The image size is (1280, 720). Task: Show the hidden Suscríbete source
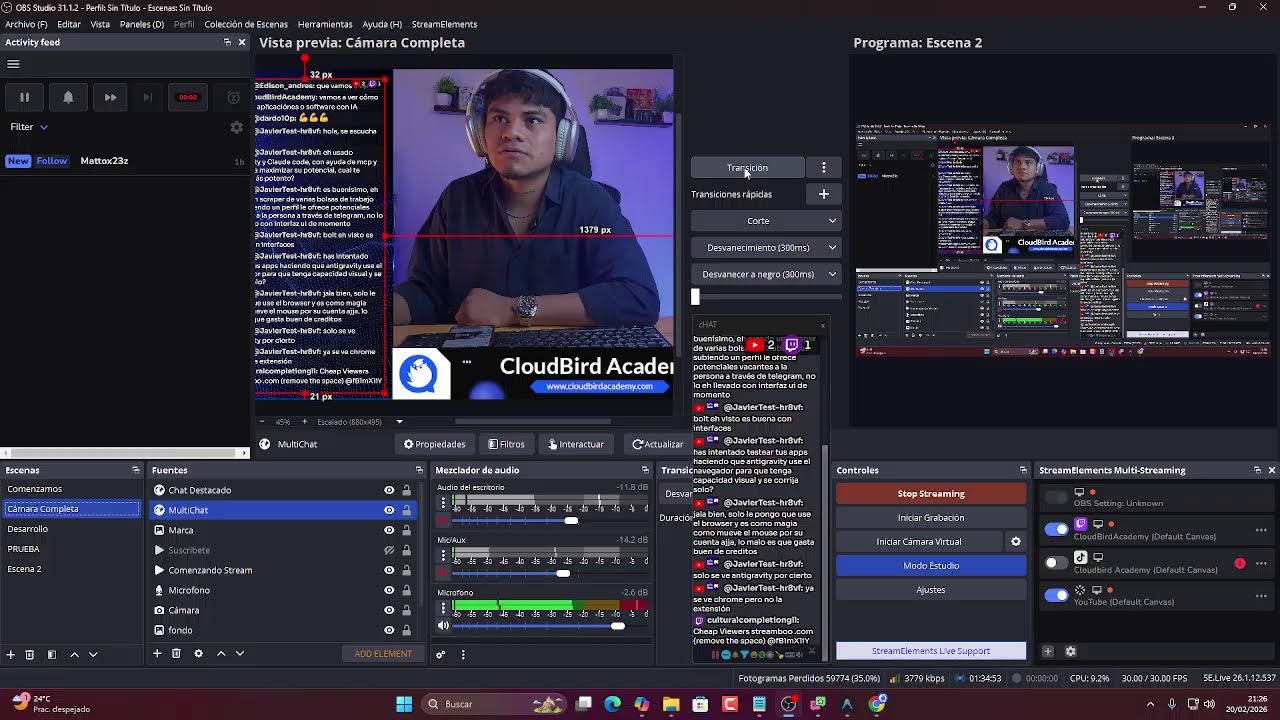[x=389, y=550]
